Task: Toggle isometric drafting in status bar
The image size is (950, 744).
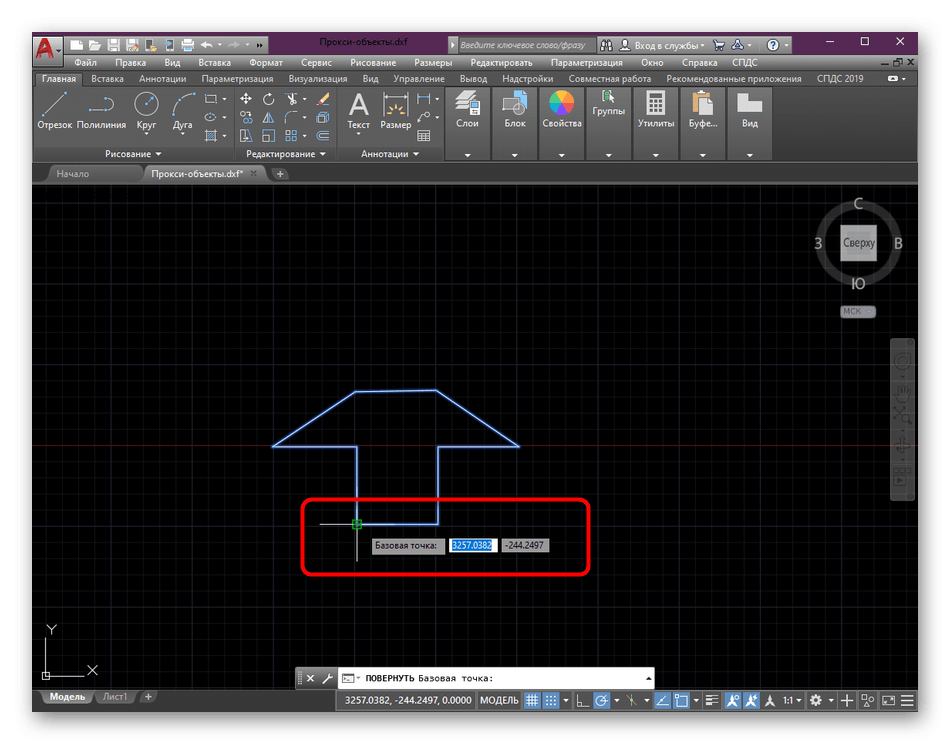Action: click(631, 700)
